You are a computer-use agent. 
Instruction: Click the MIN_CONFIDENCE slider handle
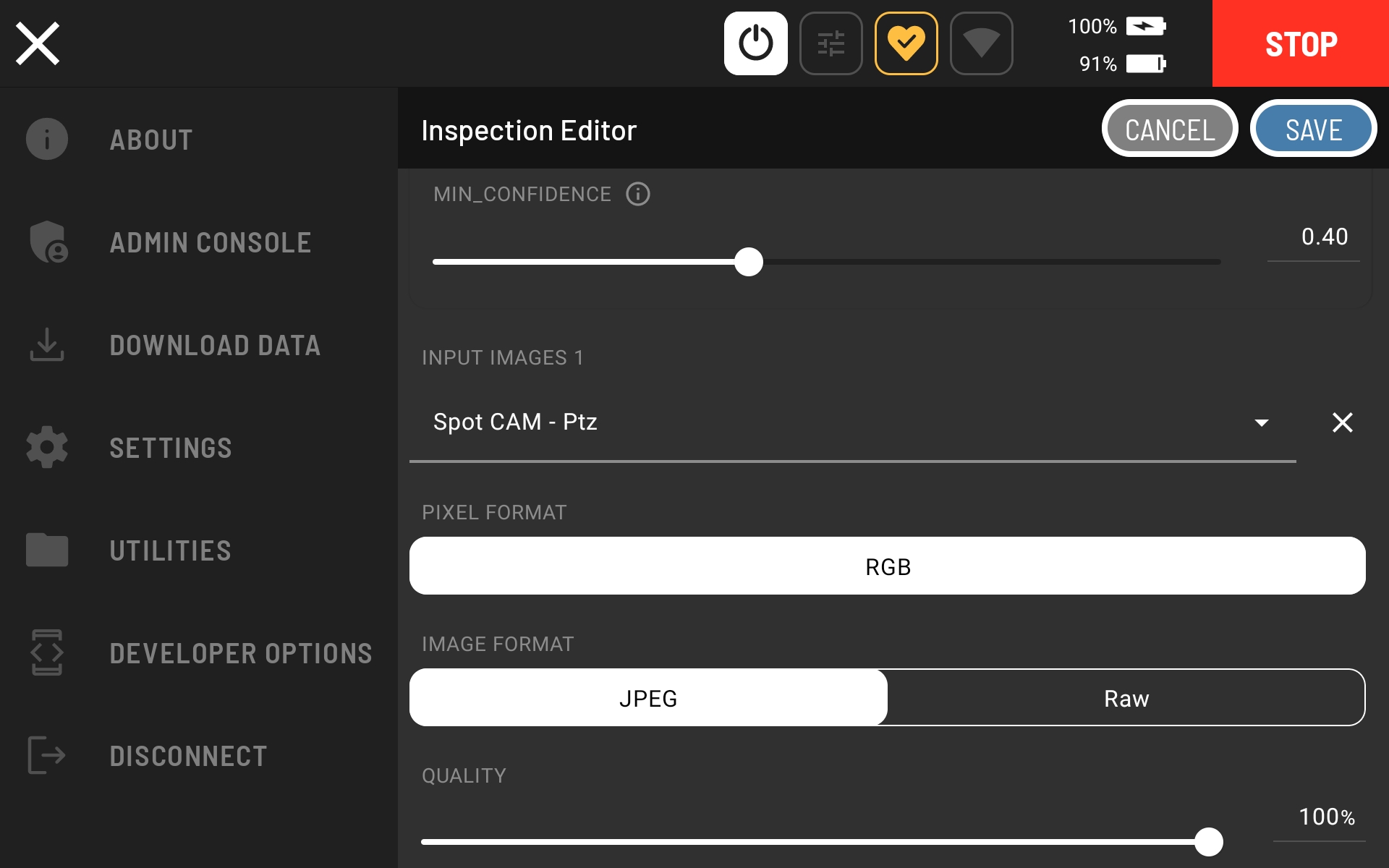(749, 262)
